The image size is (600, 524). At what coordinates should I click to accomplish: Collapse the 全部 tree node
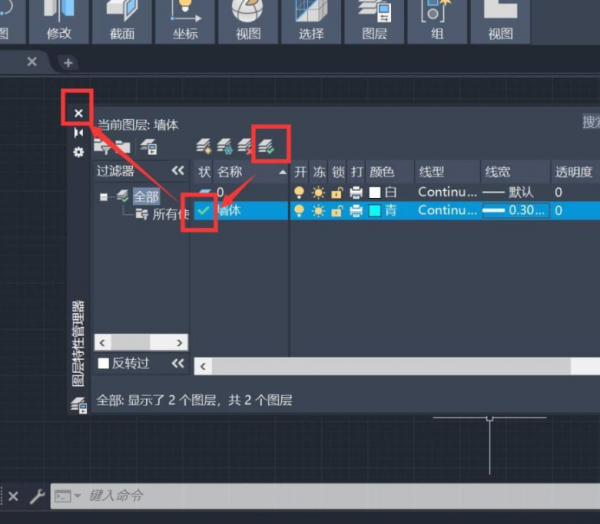[103, 197]
